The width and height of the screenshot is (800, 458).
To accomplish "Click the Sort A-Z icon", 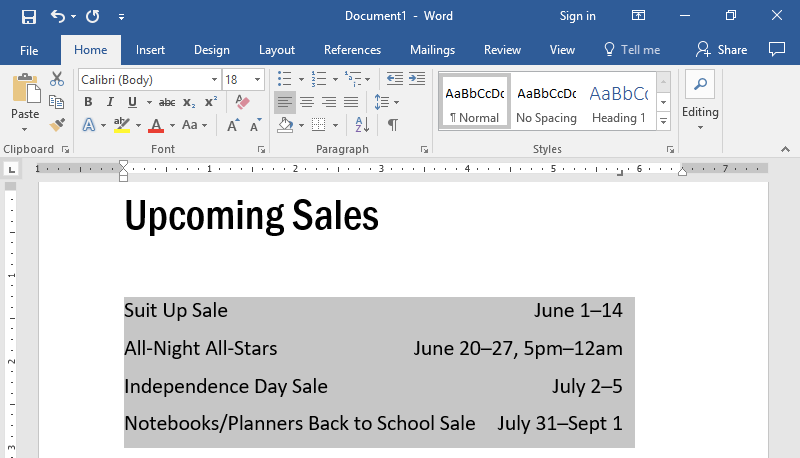I will pyautogui.click(x=363, y=124).
